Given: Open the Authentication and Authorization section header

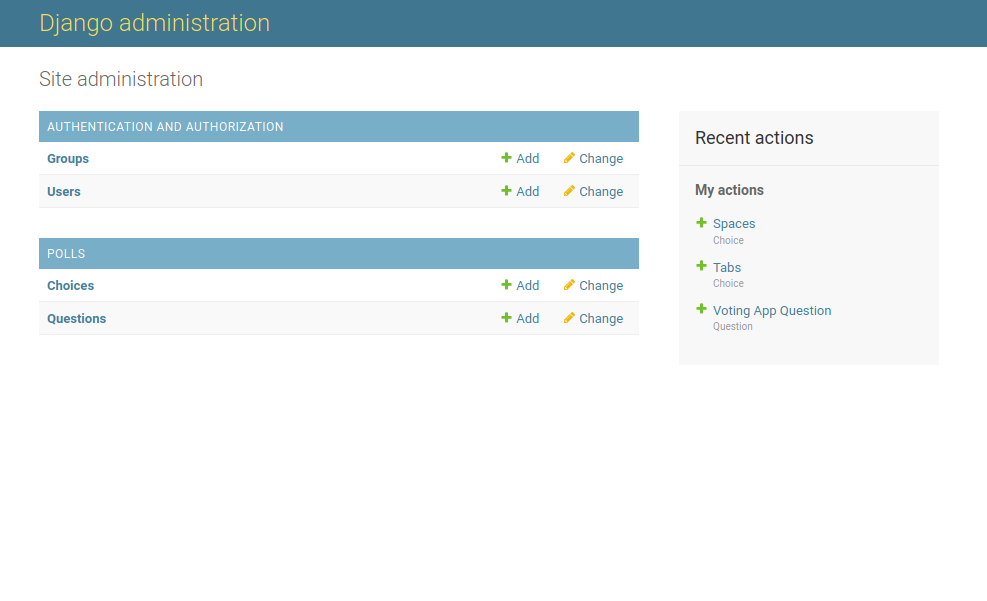Looking at the screenshot, I should [165, 126].
